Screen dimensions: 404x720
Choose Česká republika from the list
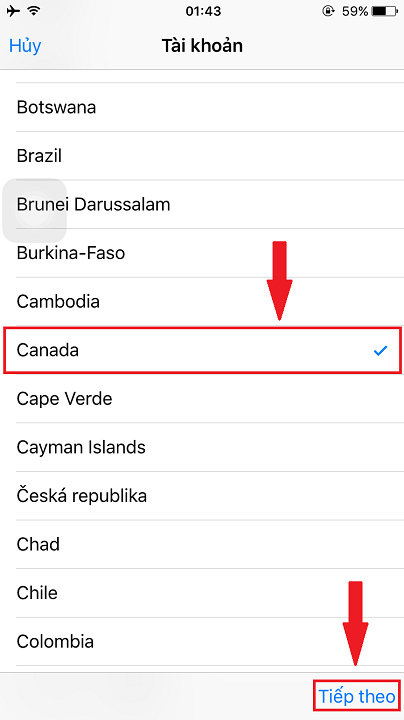202,496
